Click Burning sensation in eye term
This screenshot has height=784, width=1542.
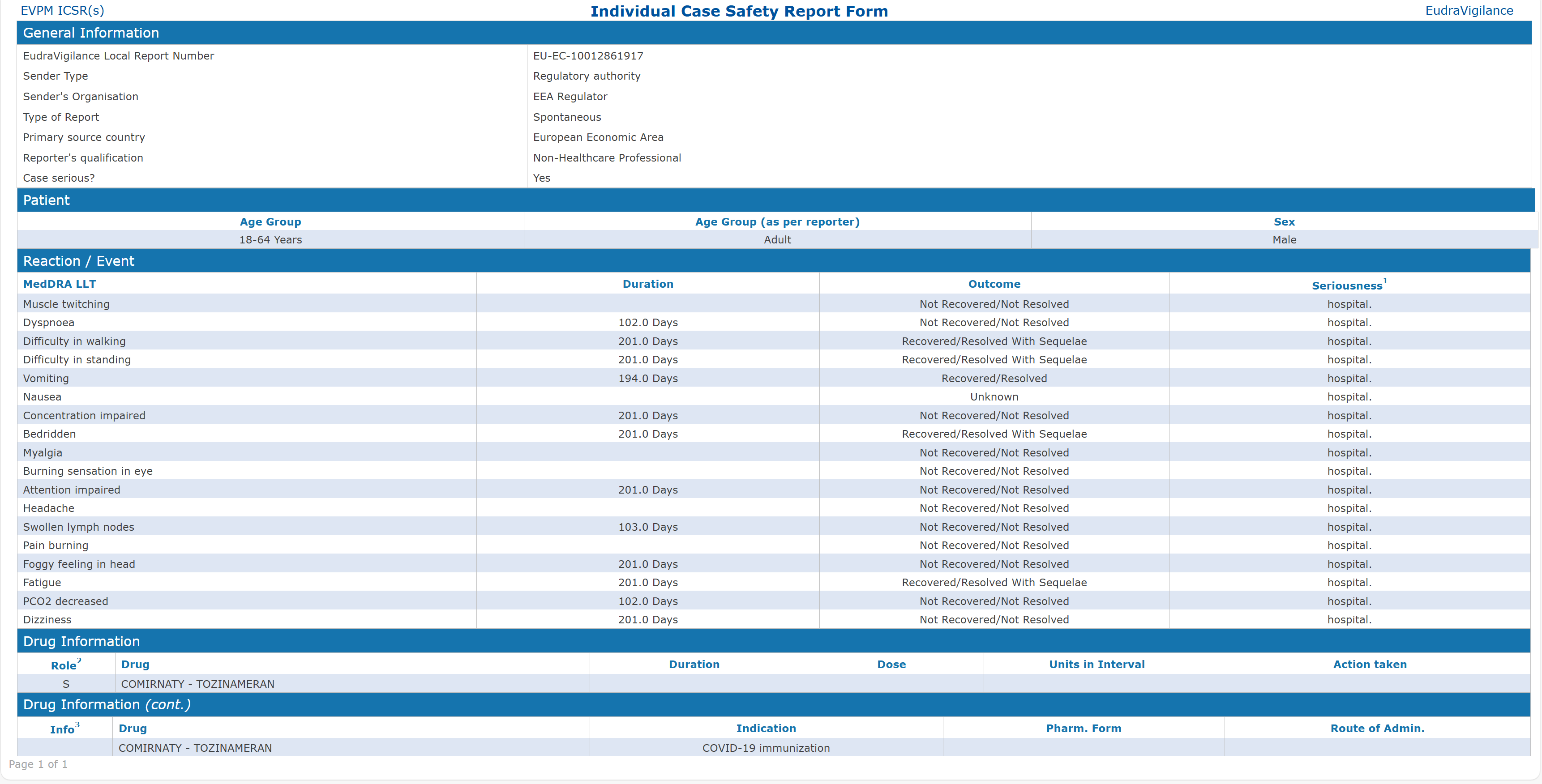(x=87, y=471)
